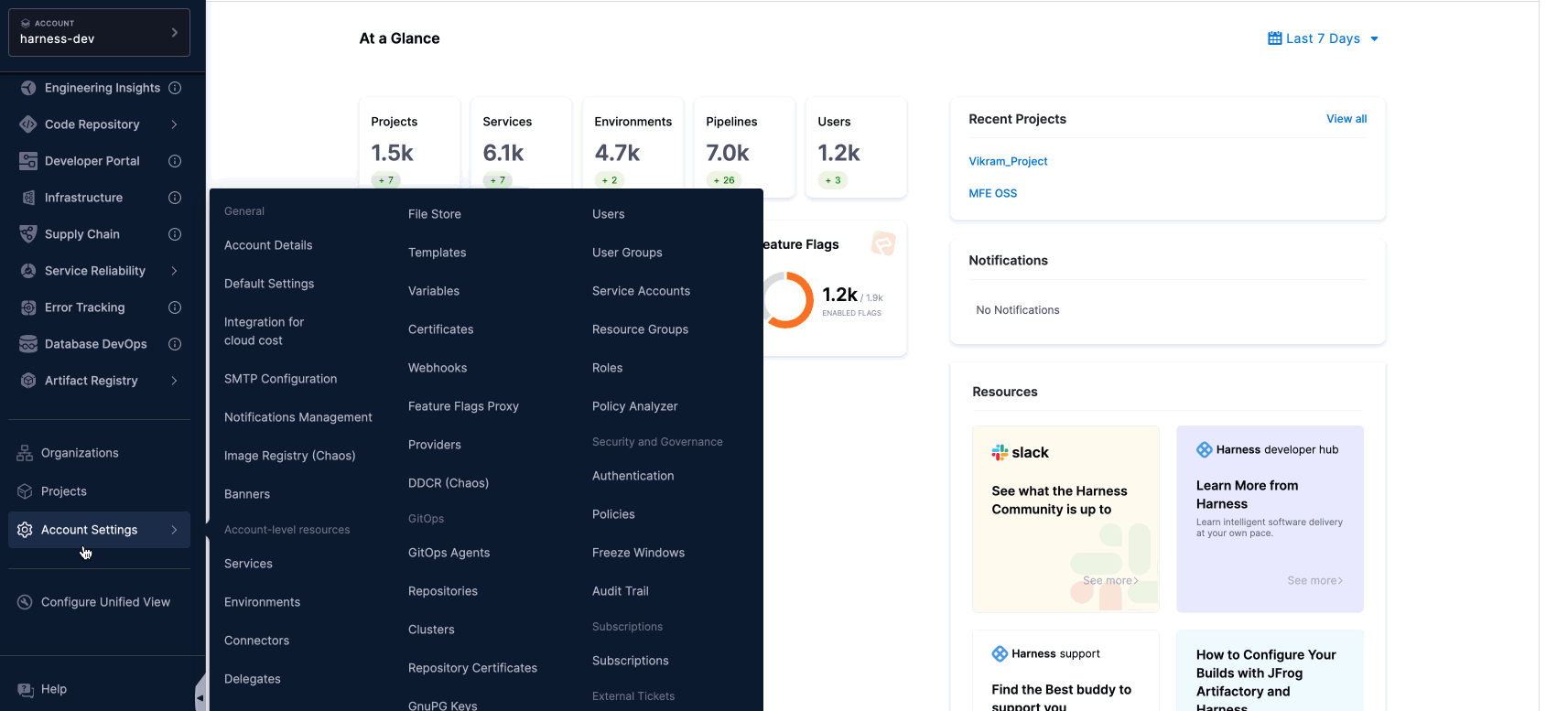
Task: Select Account Details in settings menu
Action: [268, 245]
